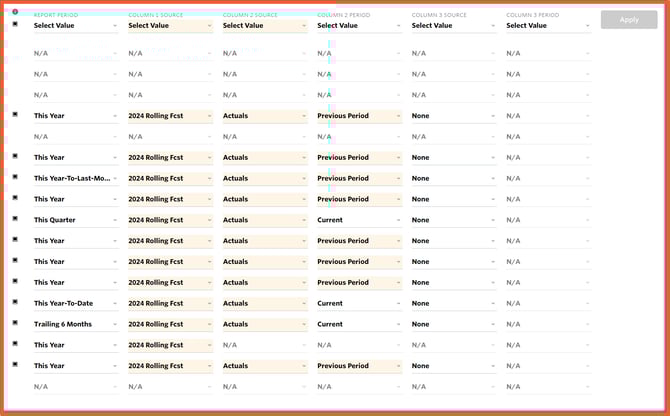670x416 pixels.
Task: Click the row icon beside This Year-To-Last-Mo...
Action: tap(15, 177)
